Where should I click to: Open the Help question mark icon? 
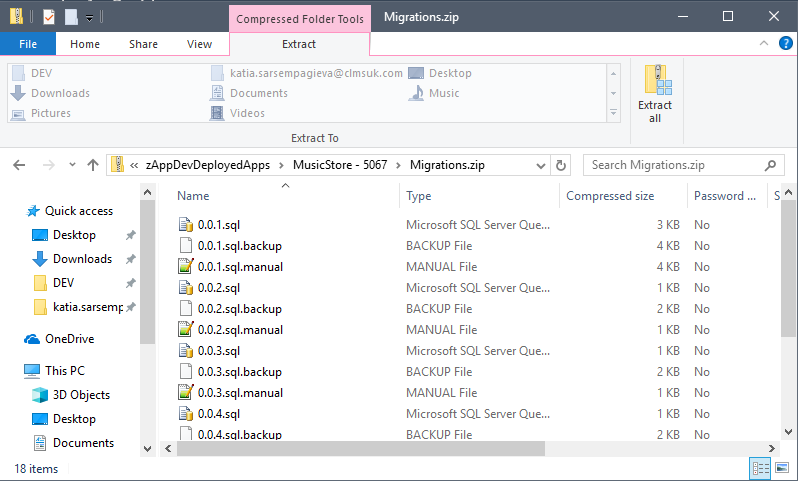784,44
